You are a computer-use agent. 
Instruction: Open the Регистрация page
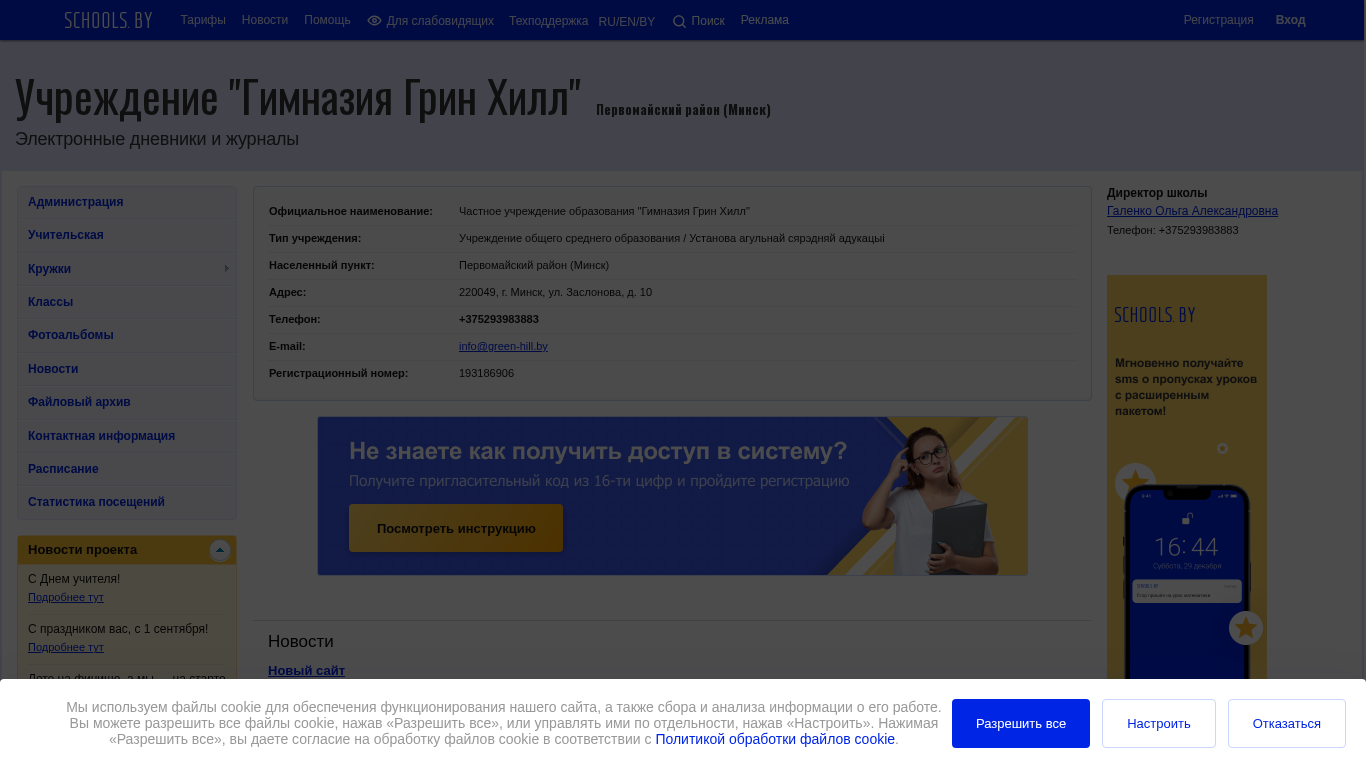(1218, 20)
